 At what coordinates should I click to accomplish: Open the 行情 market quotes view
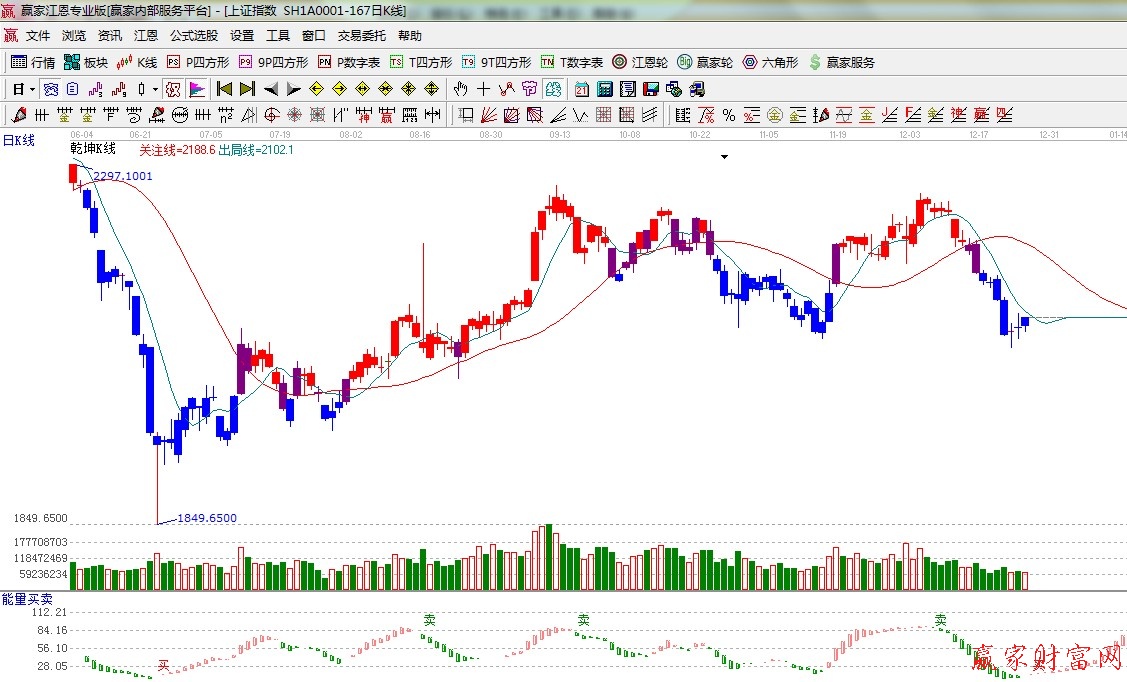pos(33,62)
